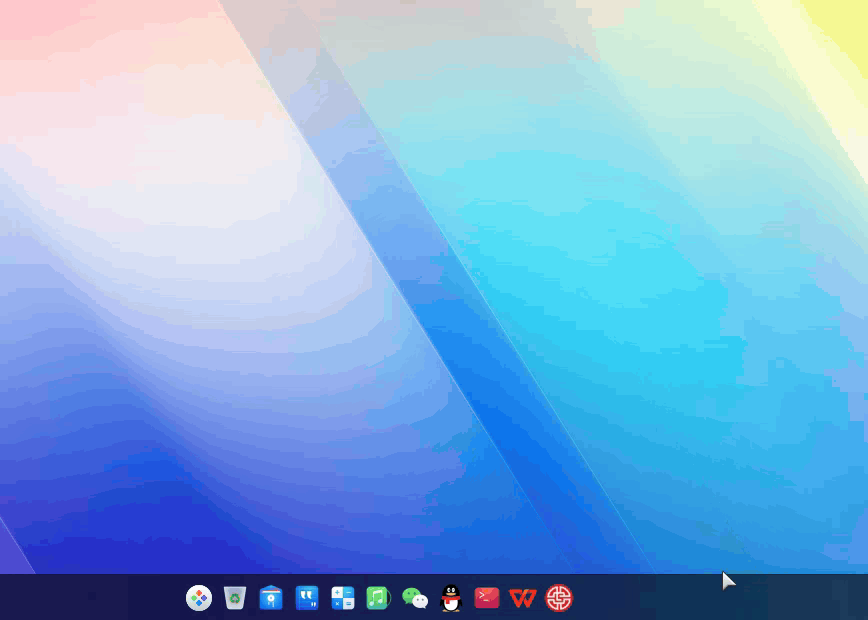
Task: Open the green music player
Action: click(379, 598)
